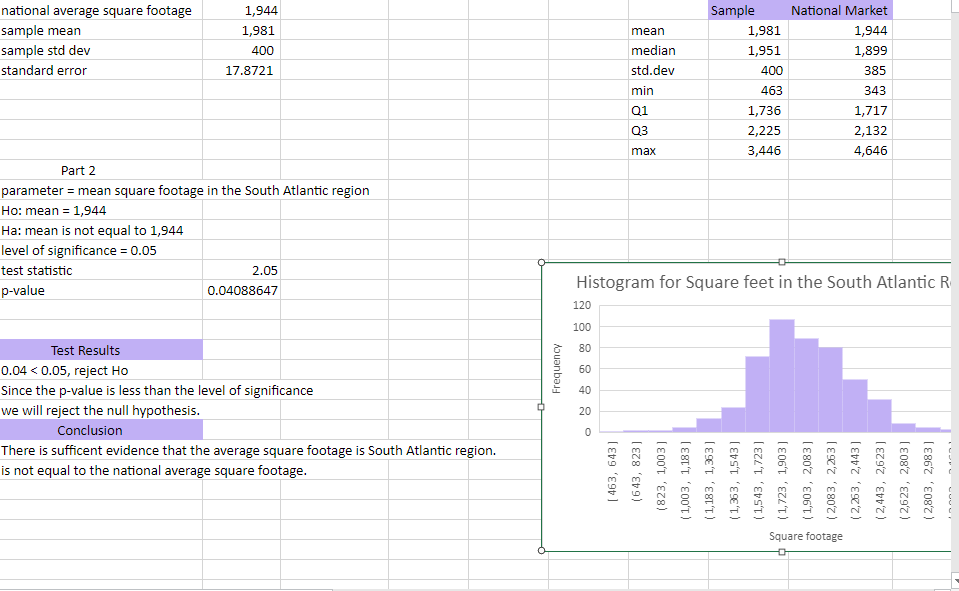The width and height of the screenshot is (959, 591).
Task: Select the 'Ho: mean = 1,944' cell
Action: [x=101, y=210]
